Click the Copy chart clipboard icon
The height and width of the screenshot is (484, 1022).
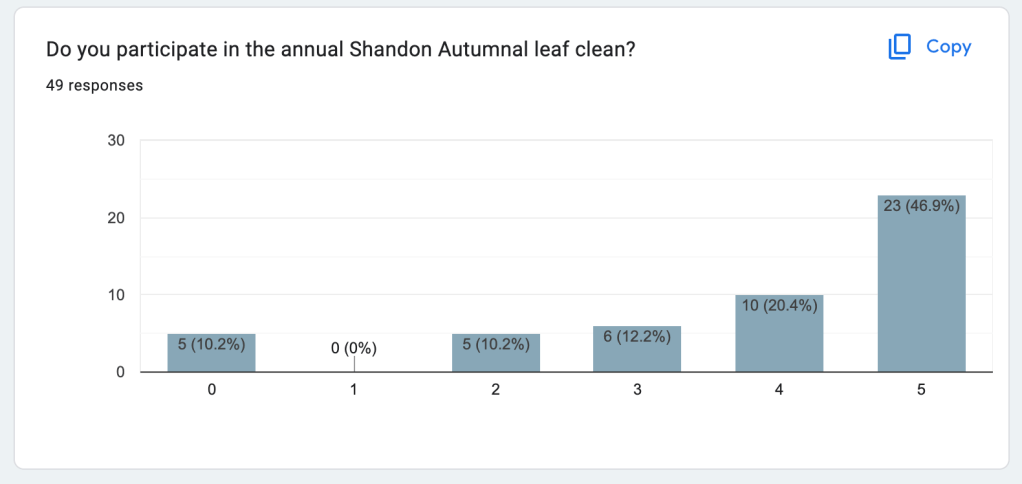click(900, 47)
